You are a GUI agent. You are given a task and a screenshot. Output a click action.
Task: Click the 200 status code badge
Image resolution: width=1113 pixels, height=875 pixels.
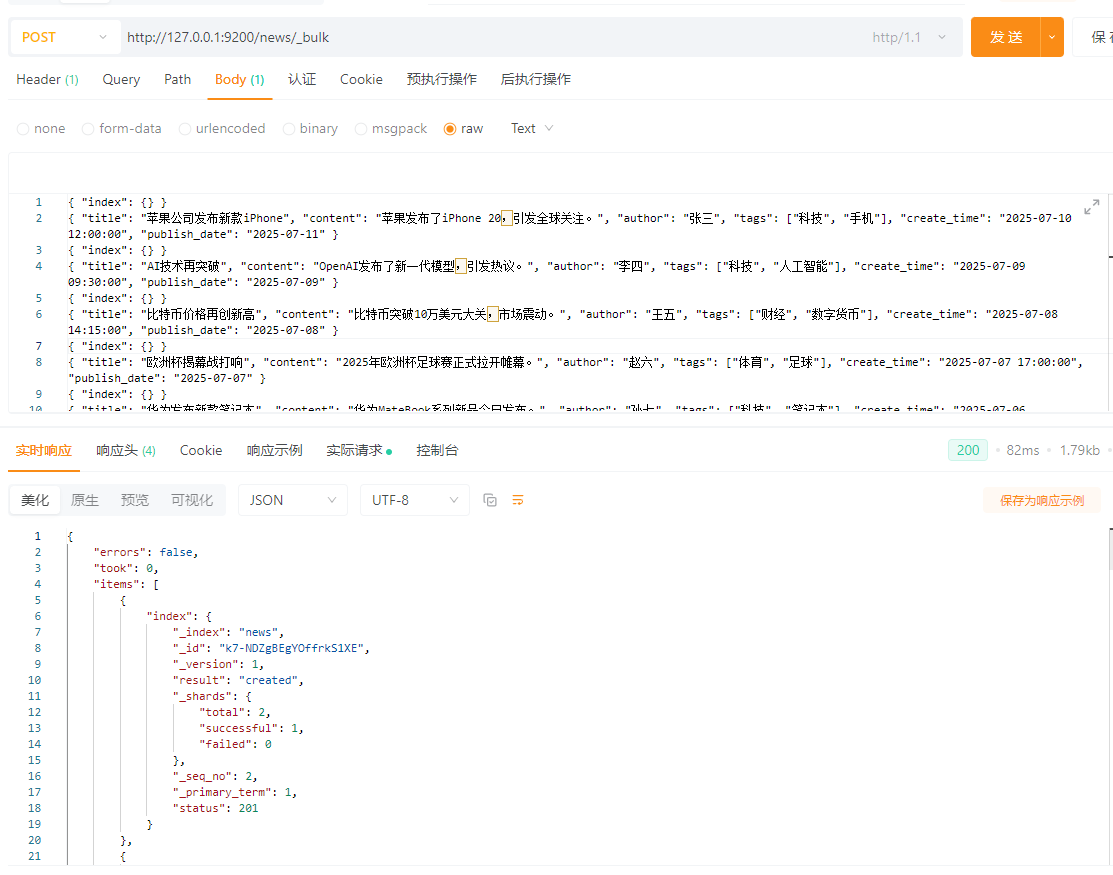(967, 451)
